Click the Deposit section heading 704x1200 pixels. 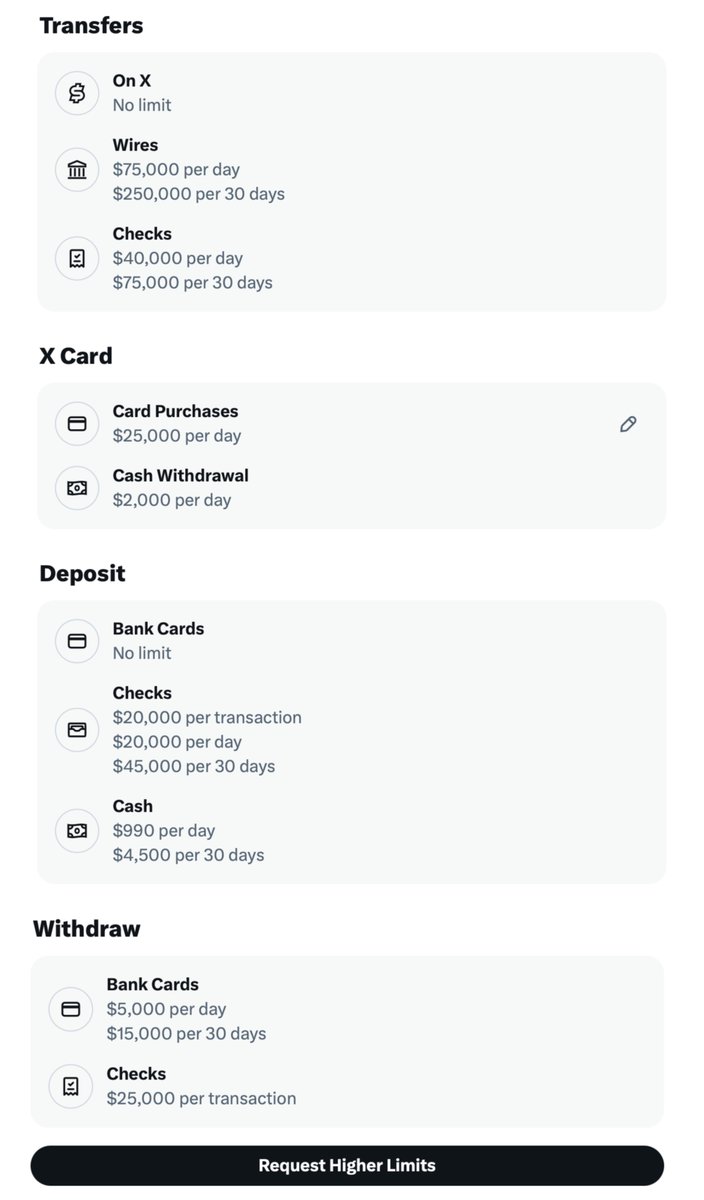(82, 574)
